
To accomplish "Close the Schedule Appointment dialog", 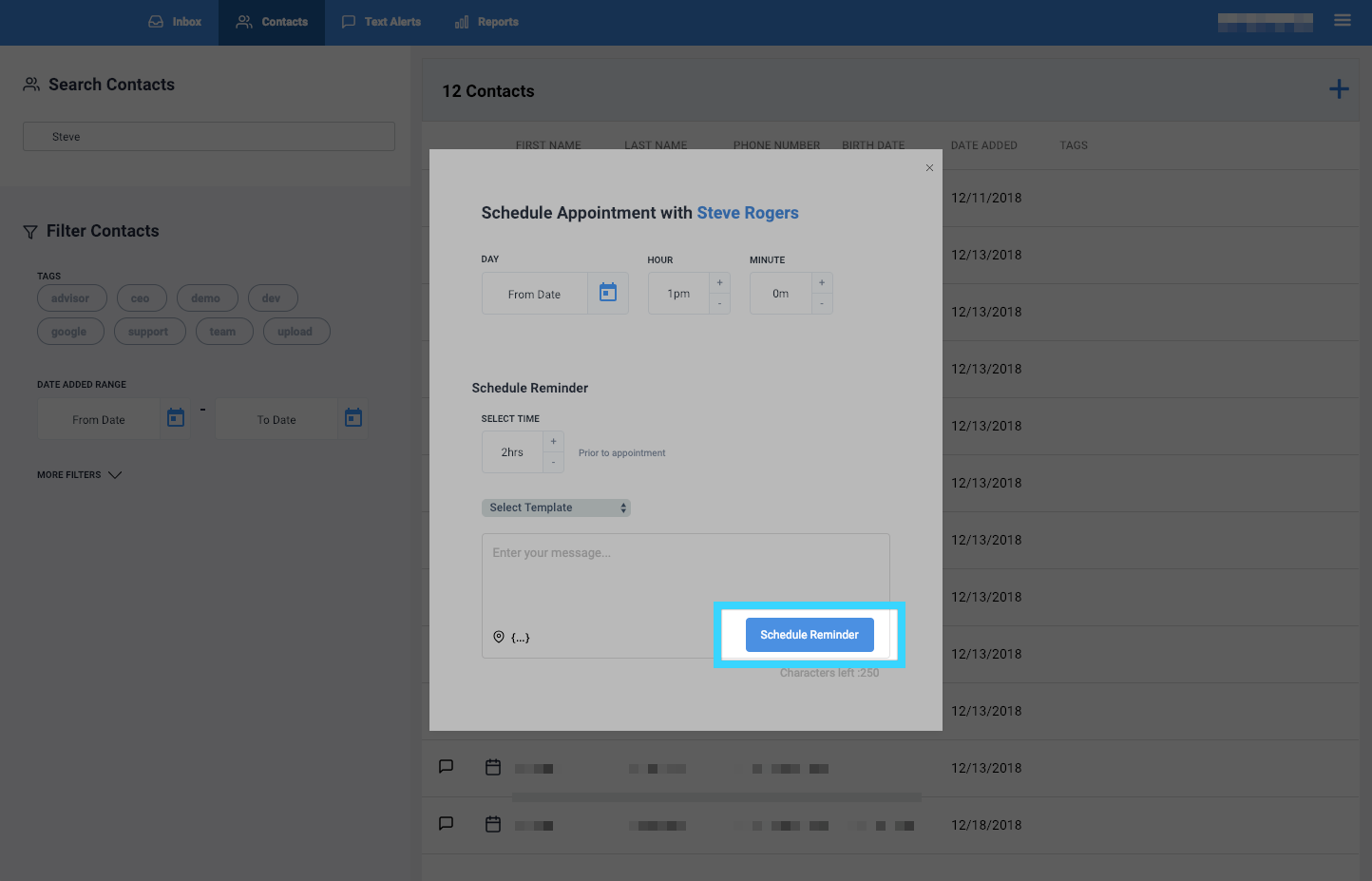I will click(x=929, y=167).
